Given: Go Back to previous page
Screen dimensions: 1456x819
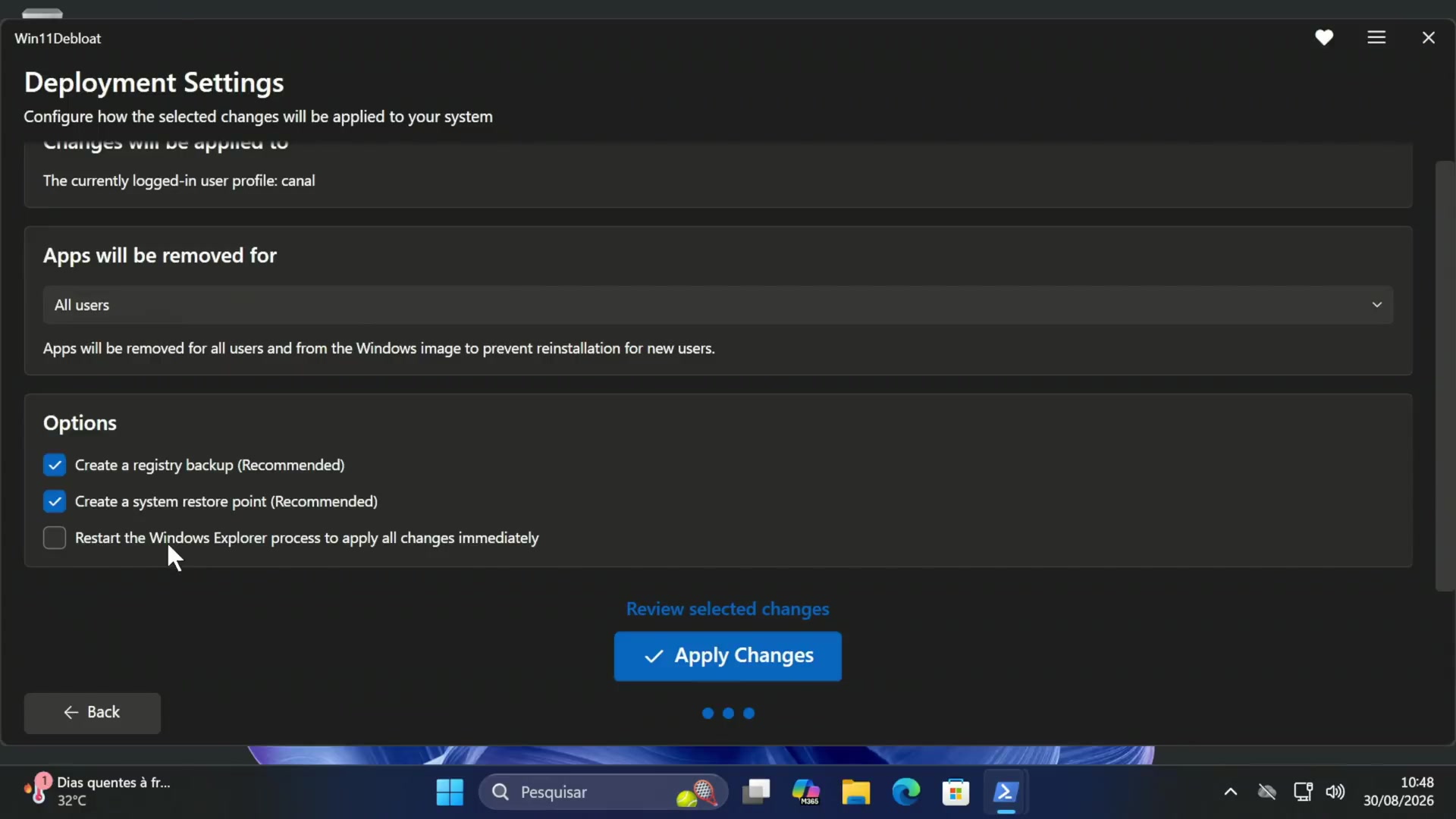Looking at the screenshot, I should 93,713.
